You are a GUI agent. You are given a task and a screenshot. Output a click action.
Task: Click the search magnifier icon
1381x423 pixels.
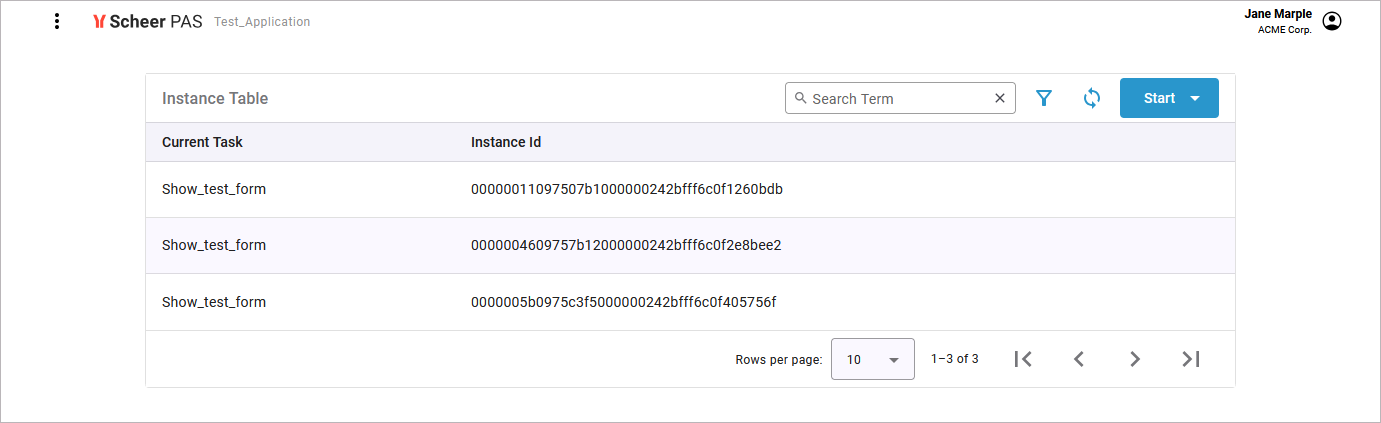800,98
